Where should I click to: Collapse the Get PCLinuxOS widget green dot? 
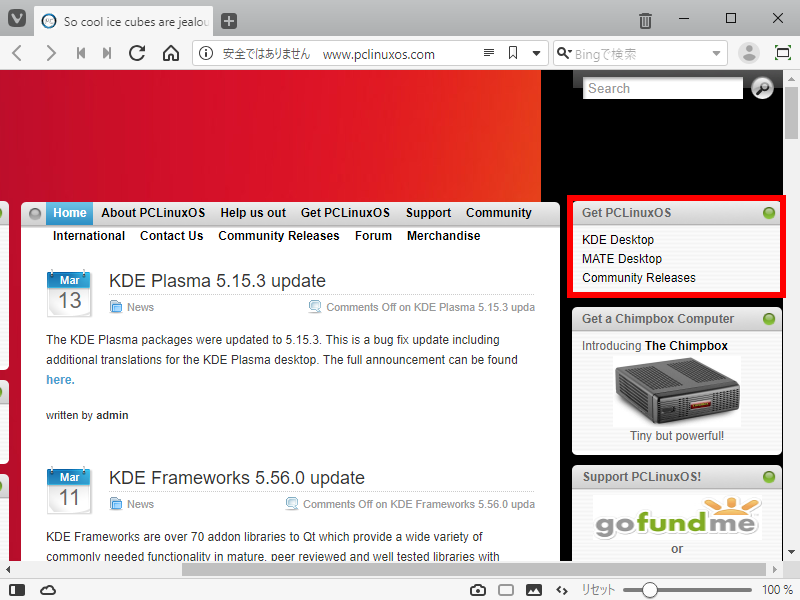pos(769,213)
